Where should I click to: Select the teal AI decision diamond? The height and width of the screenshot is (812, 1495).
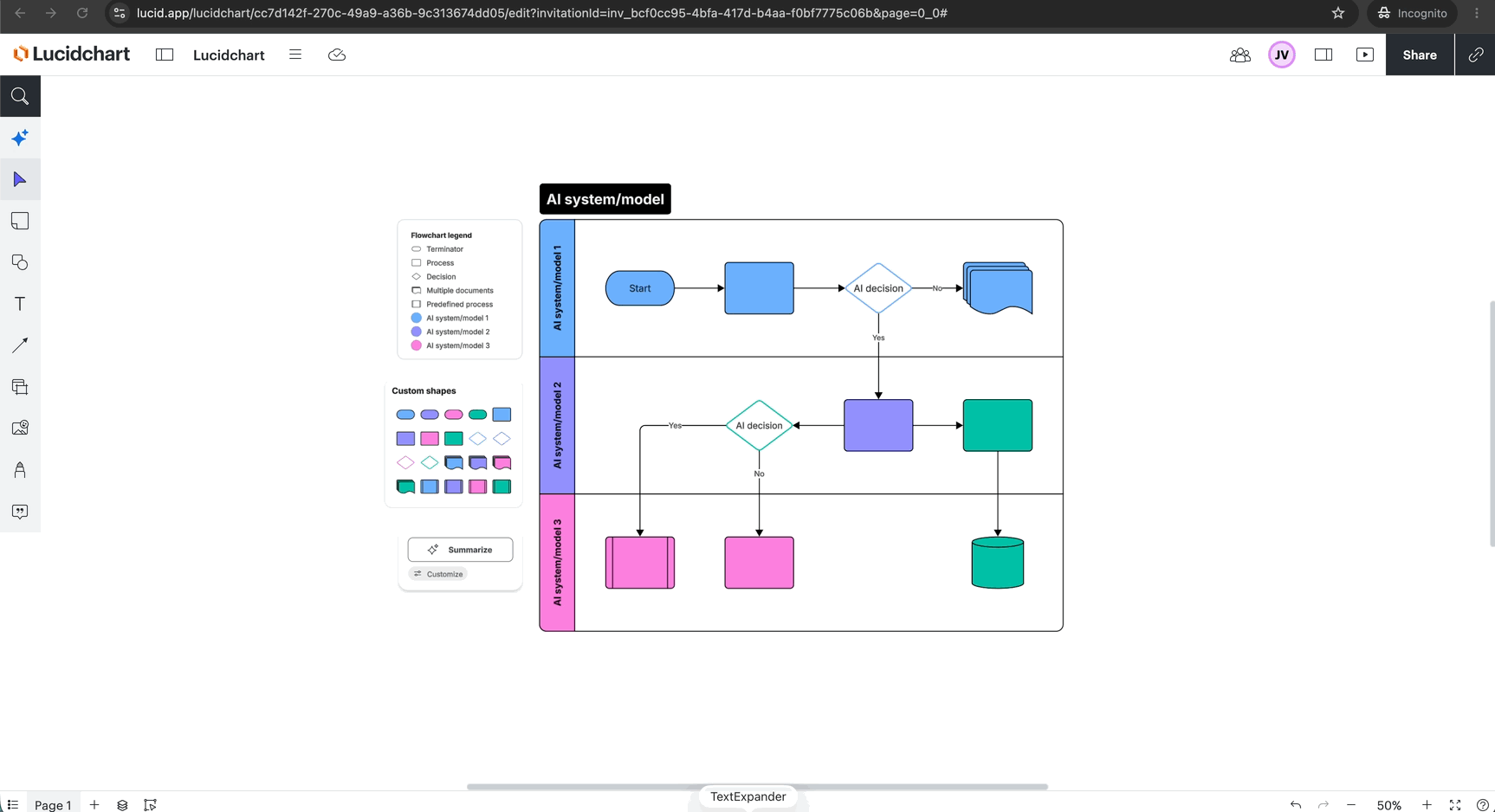pos(759,425)
